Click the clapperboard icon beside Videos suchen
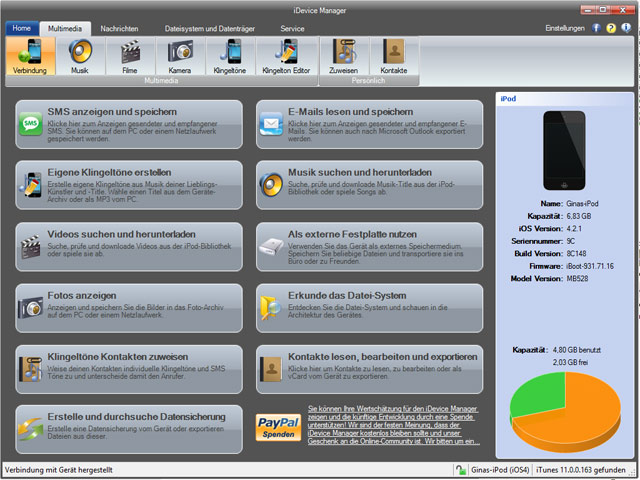The height and width of the screenshot is (480, 640). click(x=31, y=247)
